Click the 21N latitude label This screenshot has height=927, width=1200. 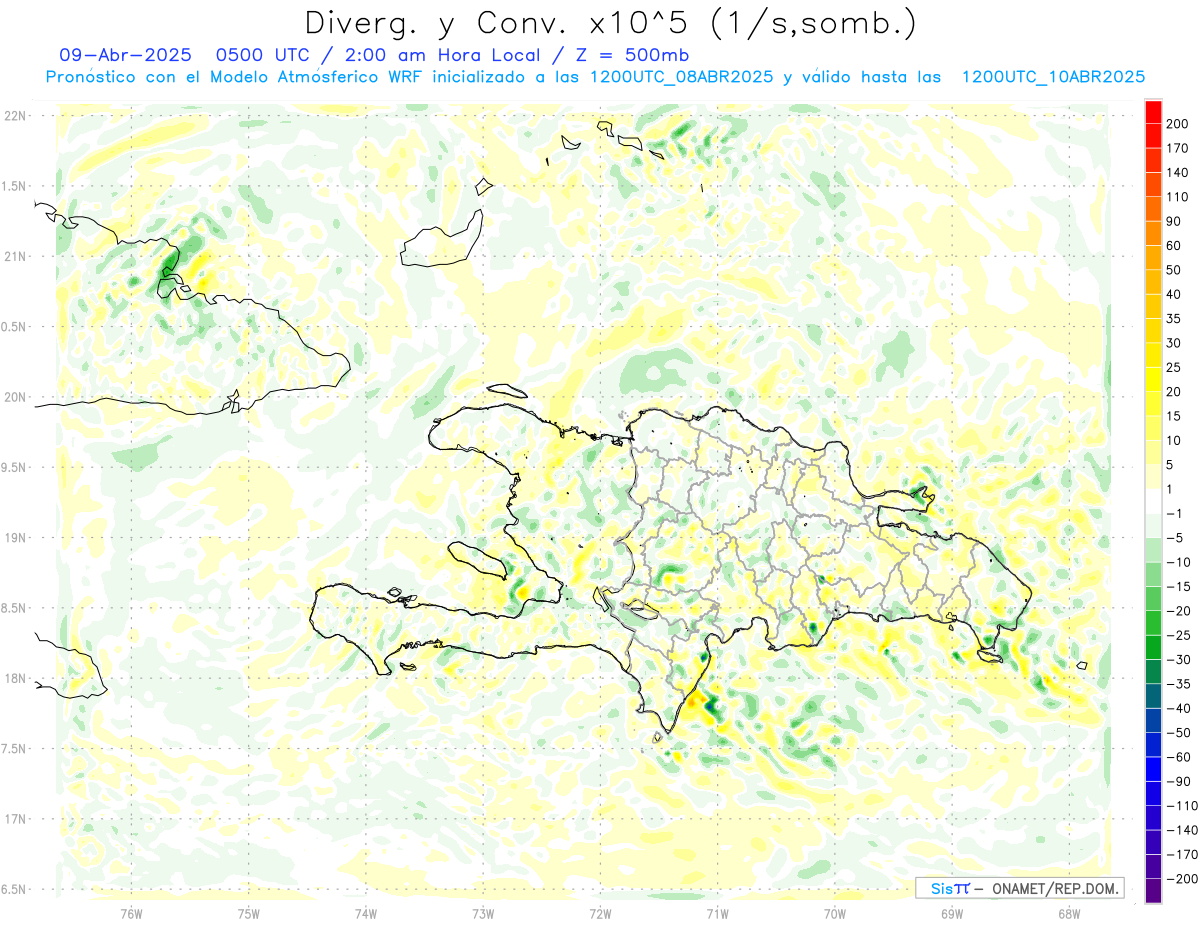pos(14,256)
